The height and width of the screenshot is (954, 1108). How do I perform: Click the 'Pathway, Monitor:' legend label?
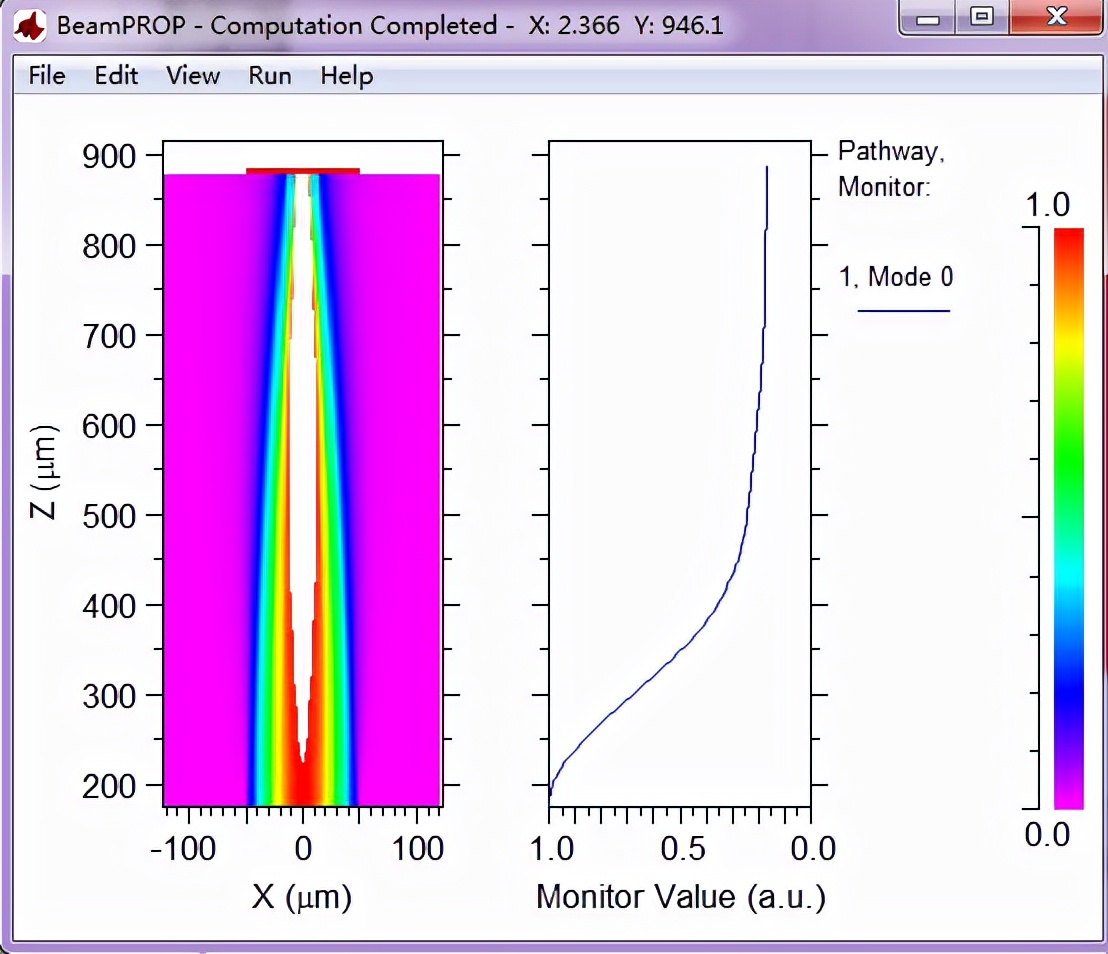coord(890,169)
